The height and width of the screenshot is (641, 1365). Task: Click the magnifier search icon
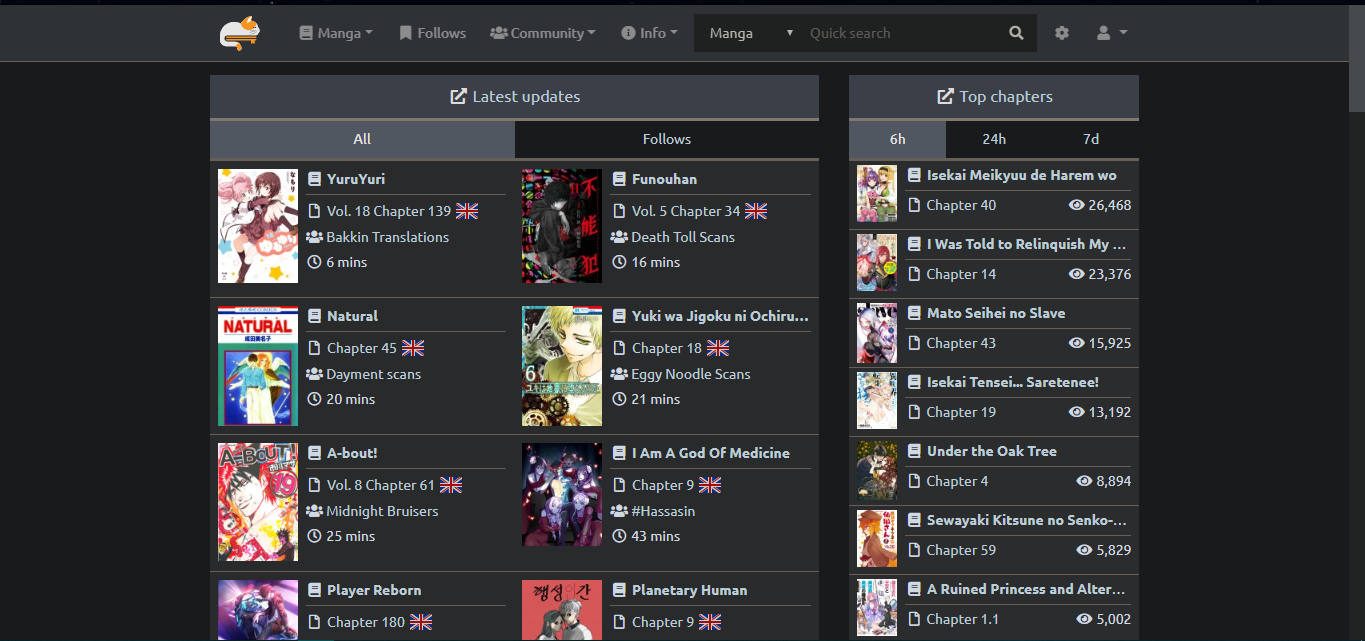[x=1016, y=33]
